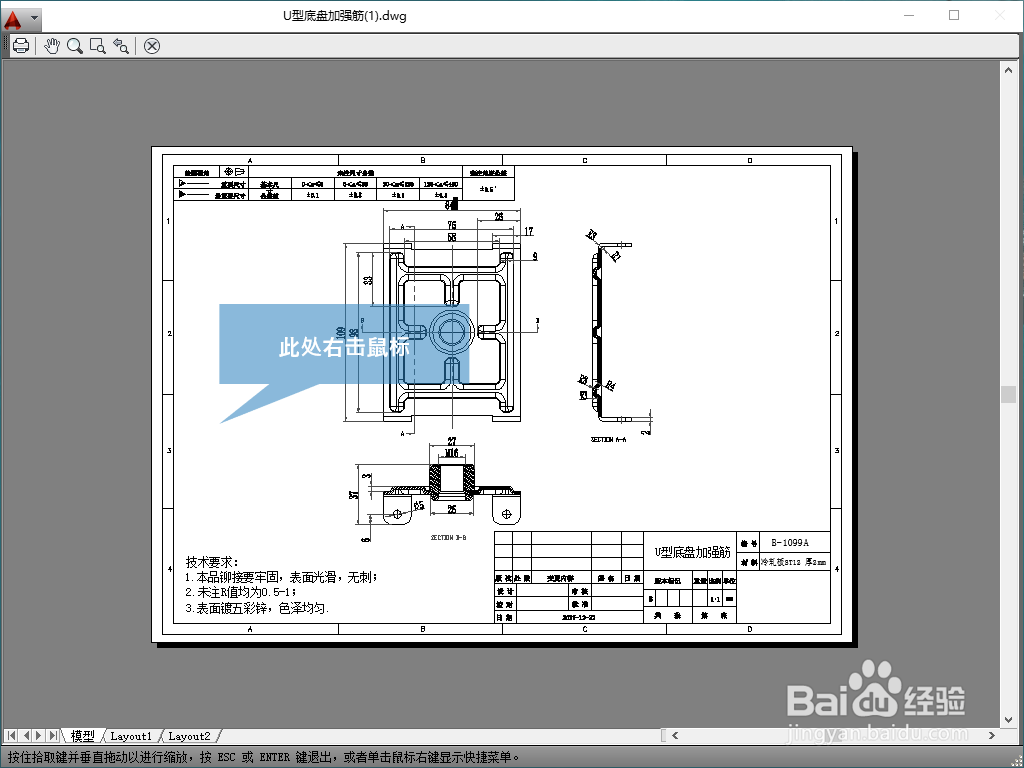Click the part number B-1099A
The image size is (1024, 768).
click(790, 543)
